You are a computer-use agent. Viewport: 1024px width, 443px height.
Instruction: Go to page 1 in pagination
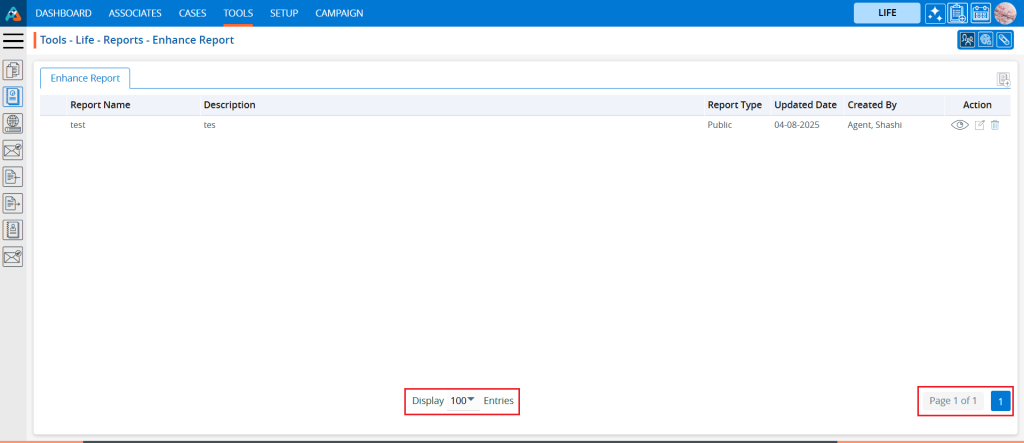pos(1000,401)
